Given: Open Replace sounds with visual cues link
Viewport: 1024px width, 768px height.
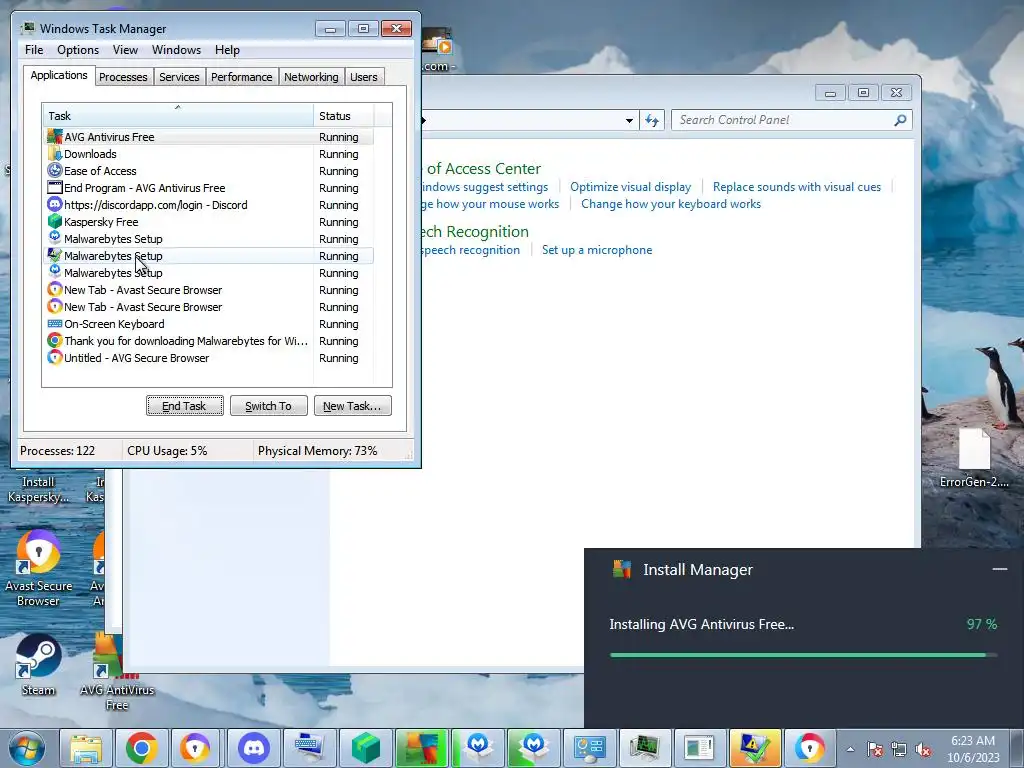Looking at the screenshot, I should pyautogui.click(x=797, y=187).
